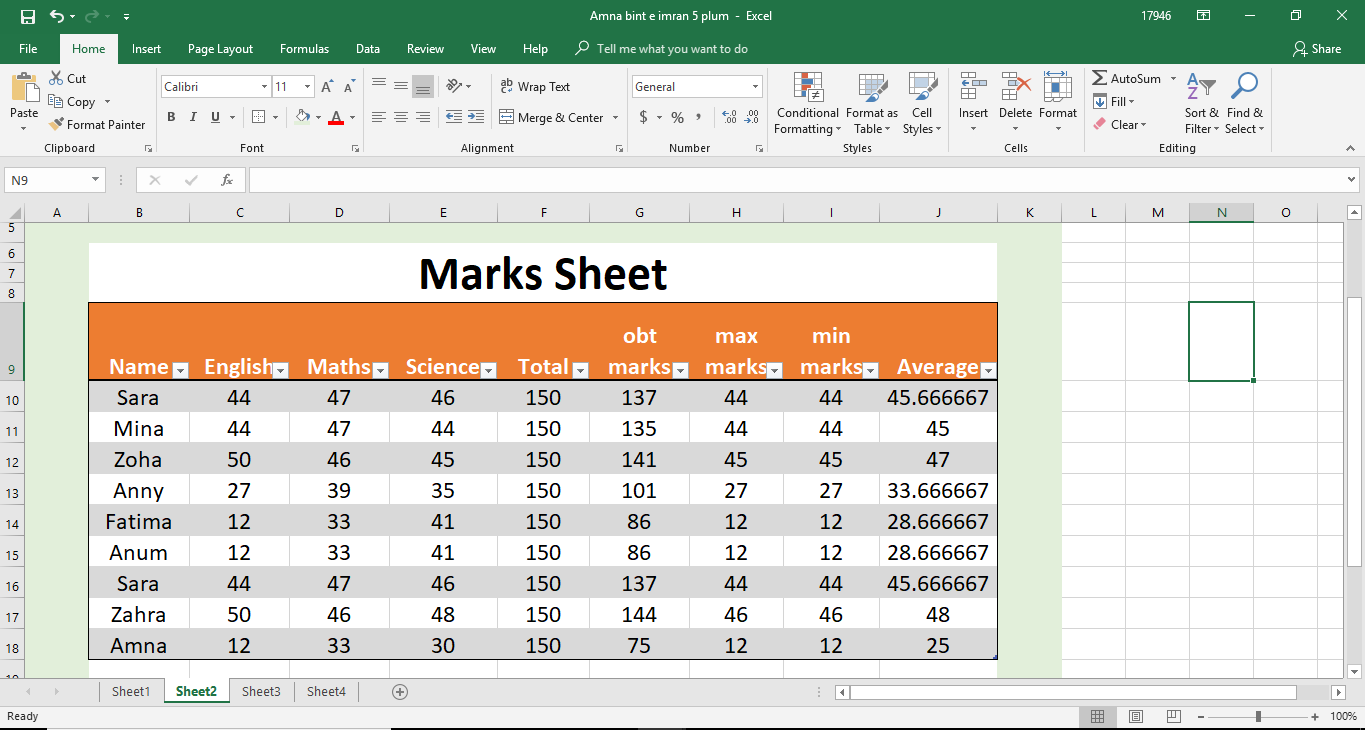This screenshot has height=730, width=1365.
Task: Open the Average column filter dropdown
Action: (x=988, y=370)
